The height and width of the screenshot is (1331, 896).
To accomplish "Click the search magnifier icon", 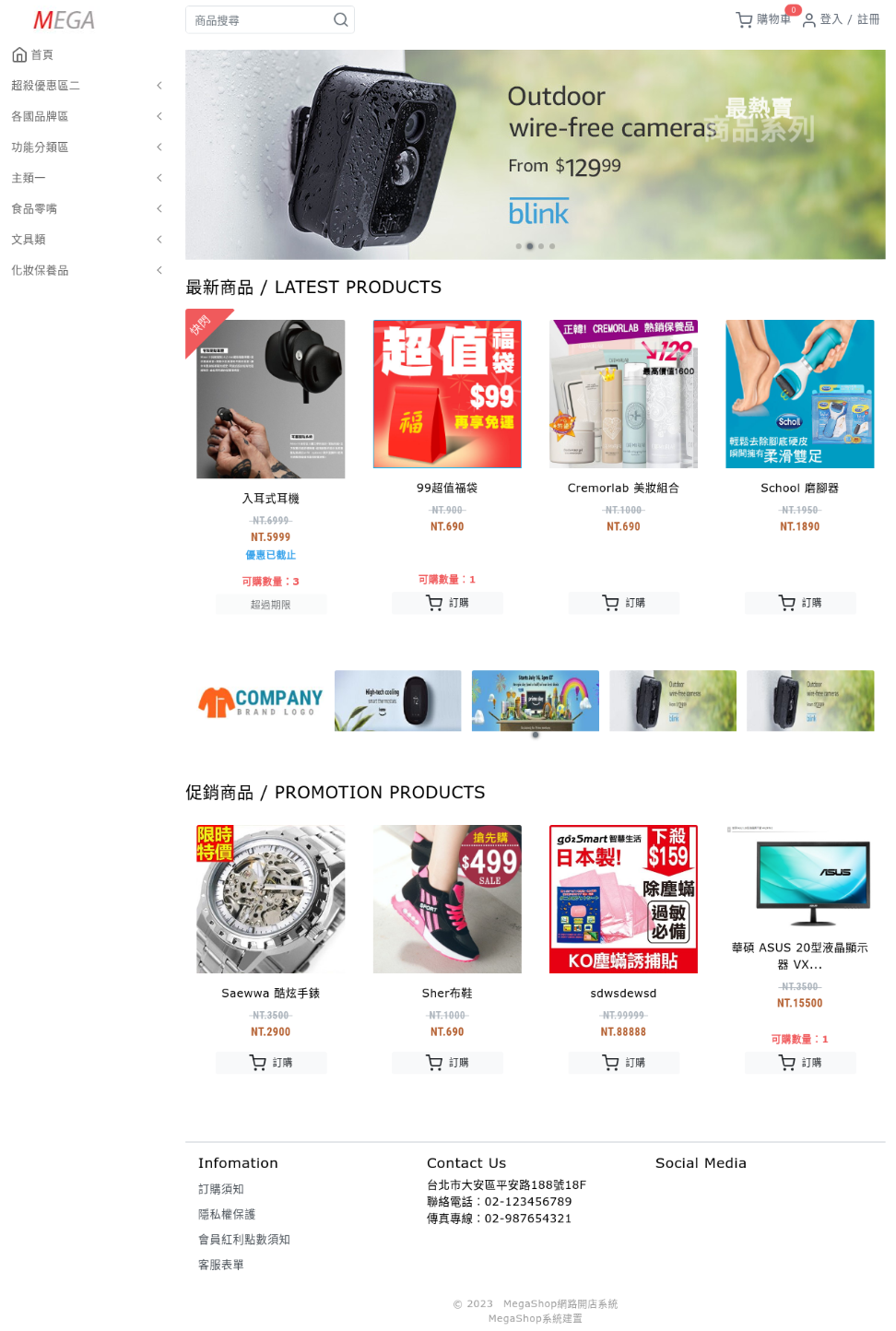I will pyautogui.click(x=340, y=19).
